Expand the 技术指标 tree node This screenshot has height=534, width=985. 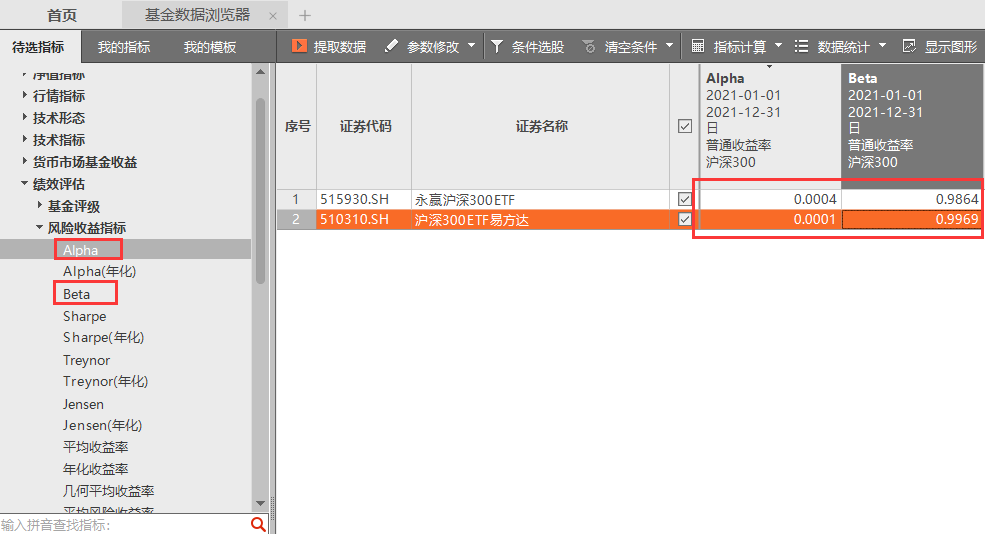point(24,139)
